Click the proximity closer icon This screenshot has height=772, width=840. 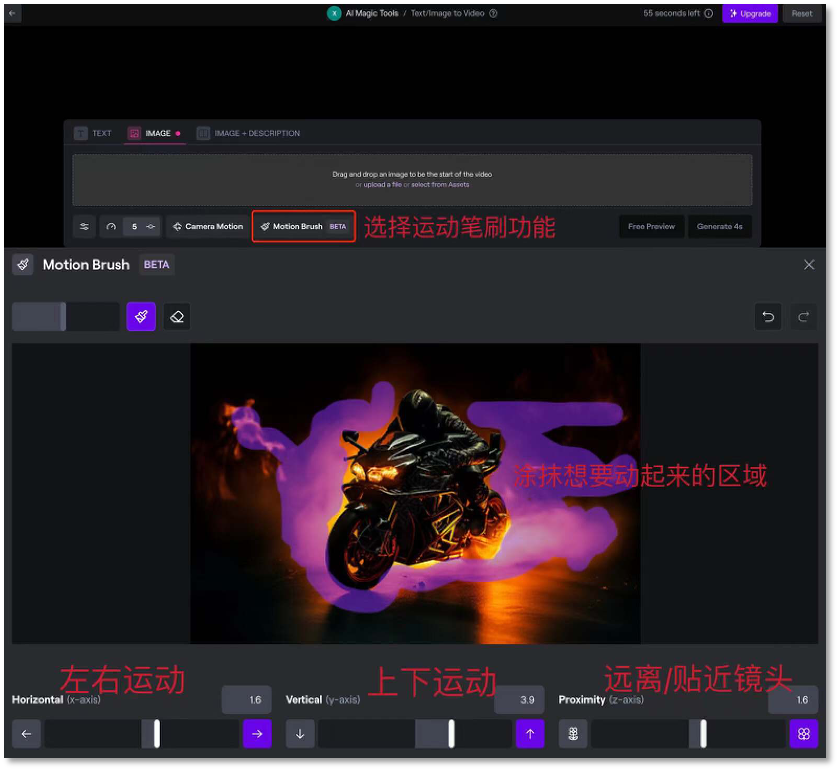point(803,734)
